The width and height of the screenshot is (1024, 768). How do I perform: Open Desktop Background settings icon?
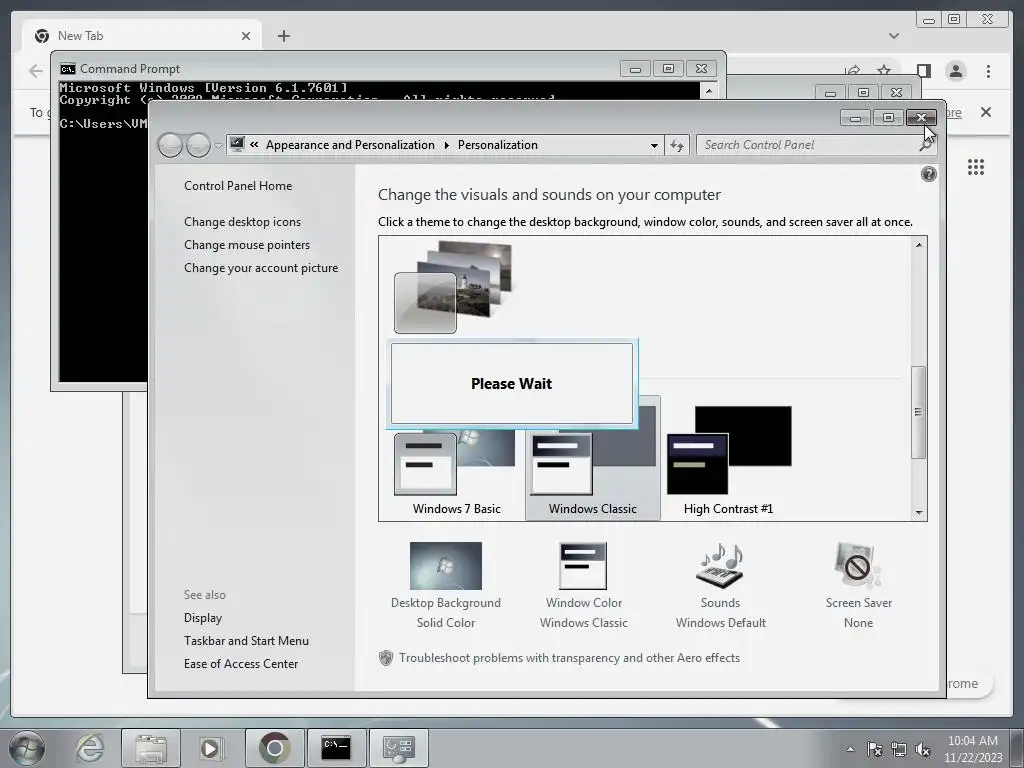pos(446,566)
